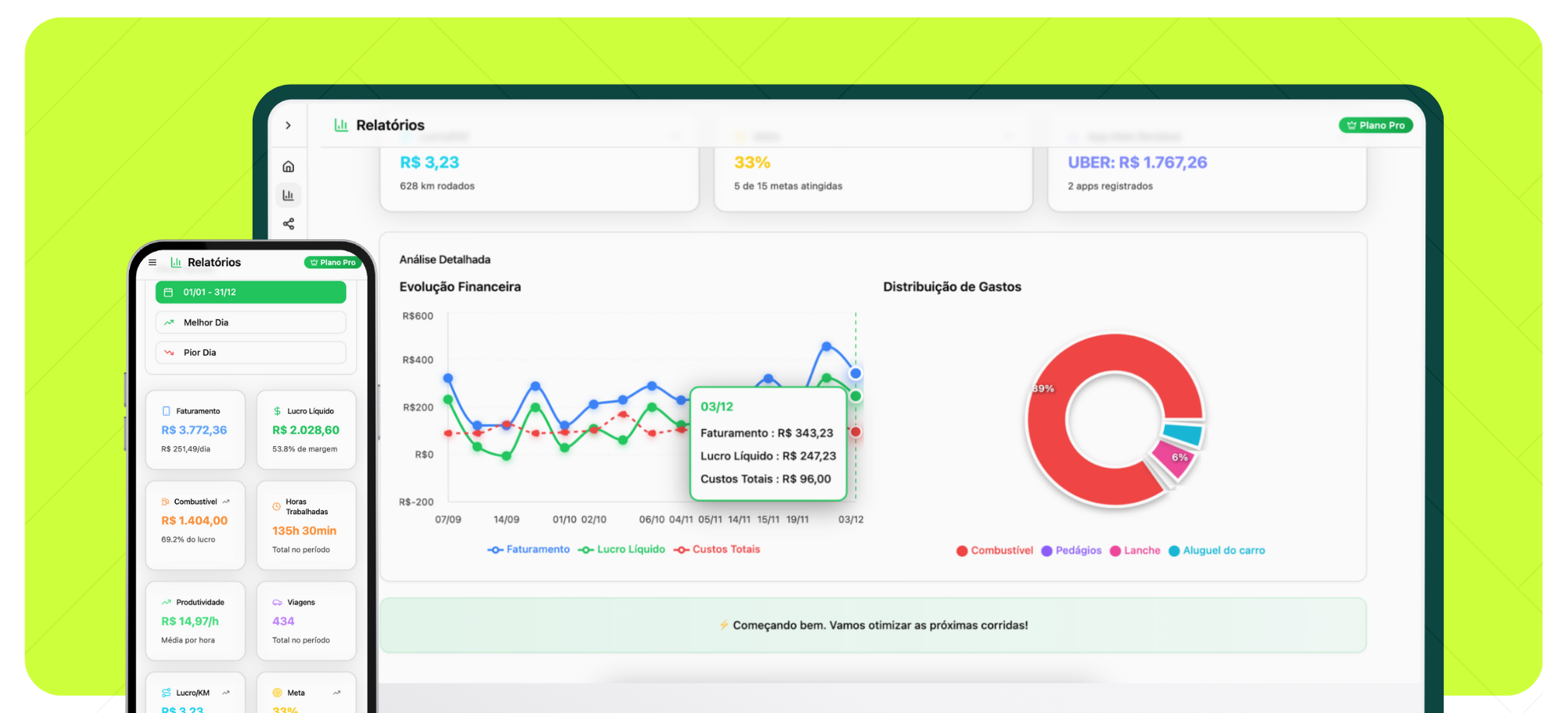Screen dimensions: 1568x713
Task: Toggle Pedágios in the donut chart legend
Action: (1071, 551)
